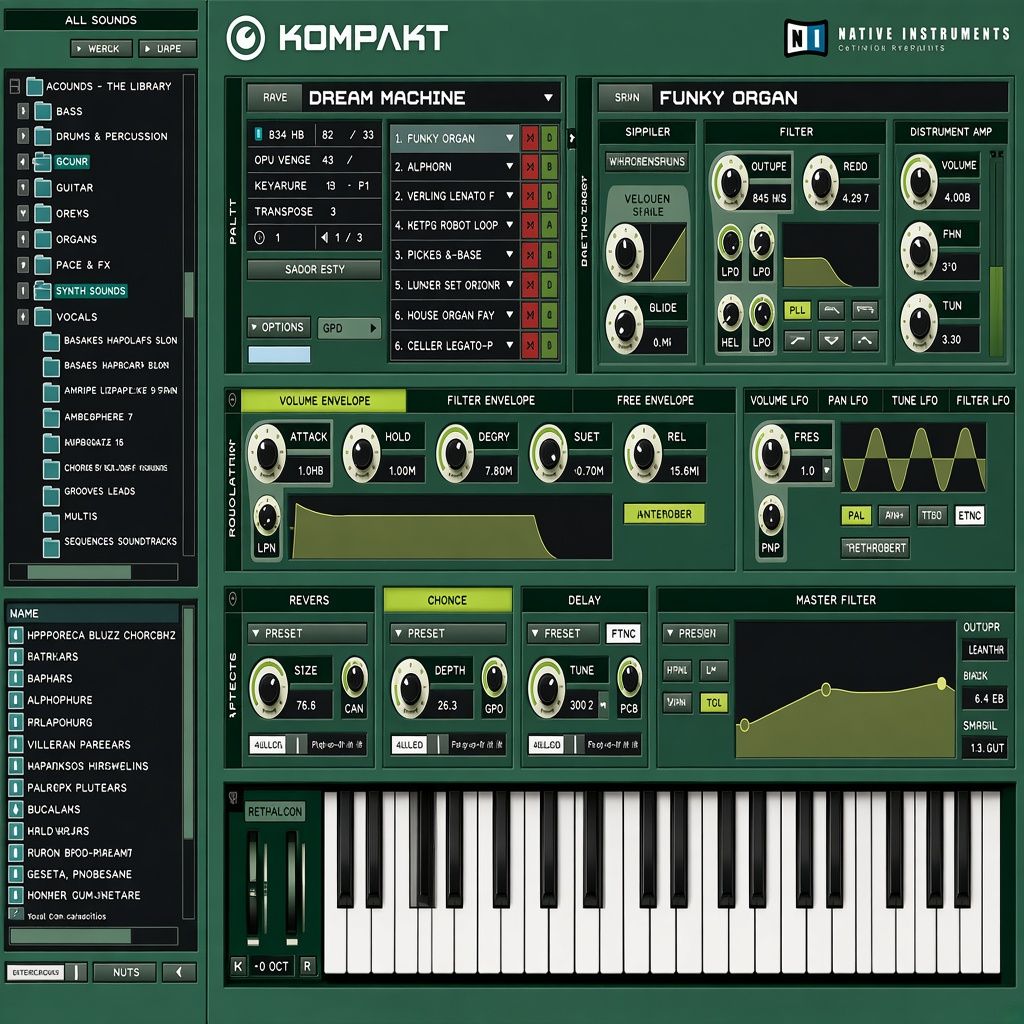Expand the Bass folder in library tree
This screenshot has width=1024, height=1024.
[23, 111]
